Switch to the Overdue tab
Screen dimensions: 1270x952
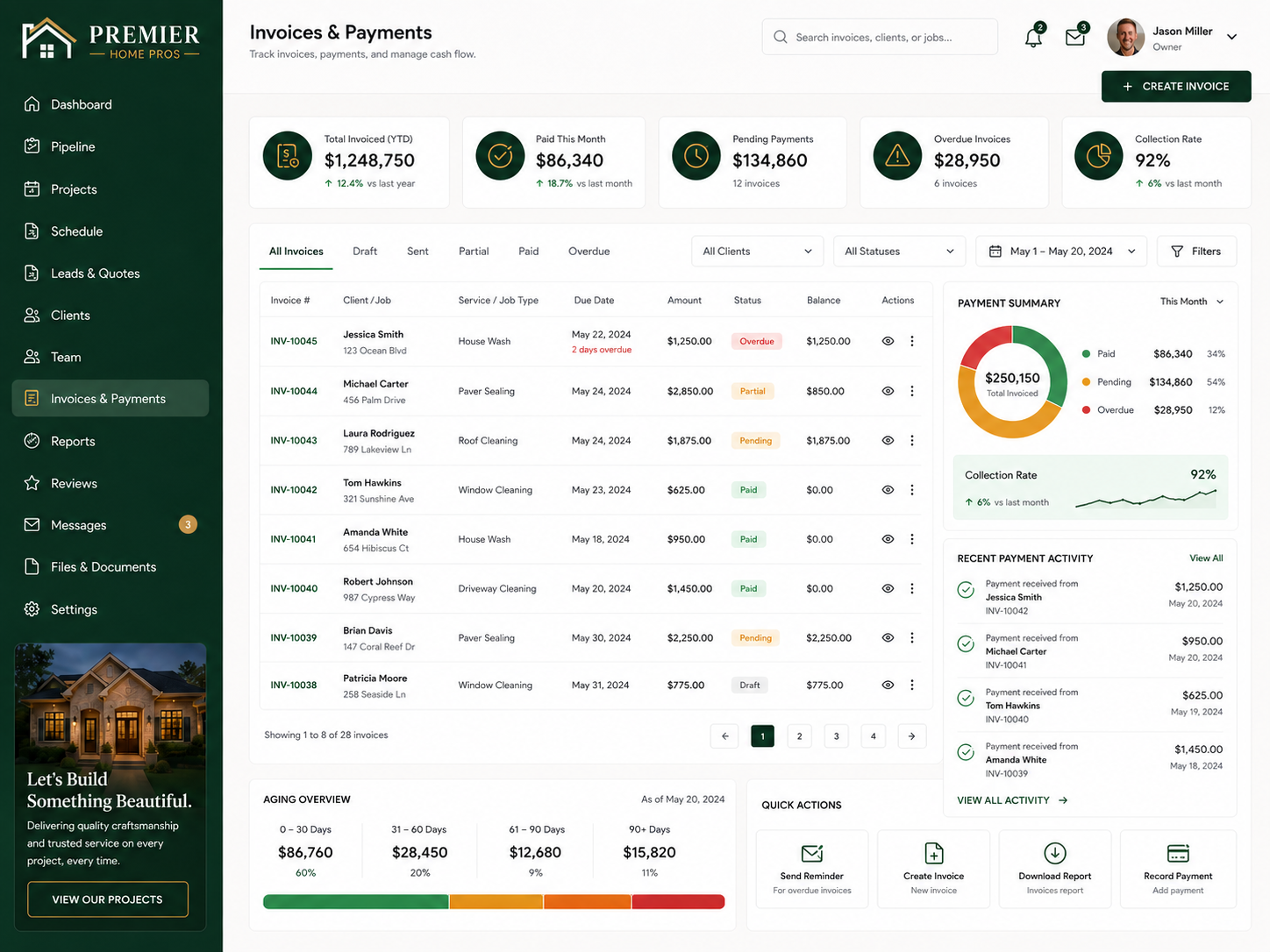point(589,252)
